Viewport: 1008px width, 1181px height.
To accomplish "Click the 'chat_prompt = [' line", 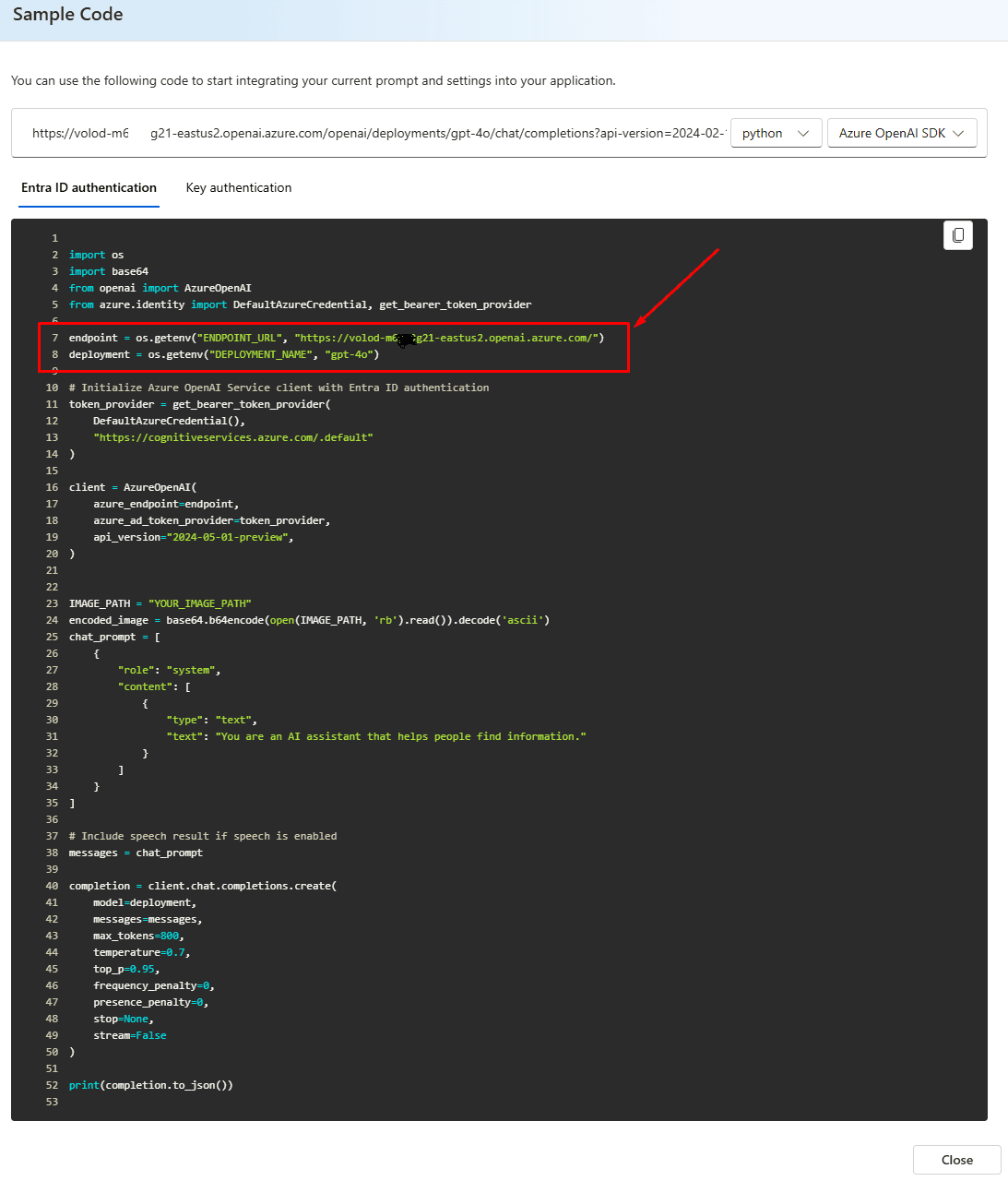I will coord(114,637).
